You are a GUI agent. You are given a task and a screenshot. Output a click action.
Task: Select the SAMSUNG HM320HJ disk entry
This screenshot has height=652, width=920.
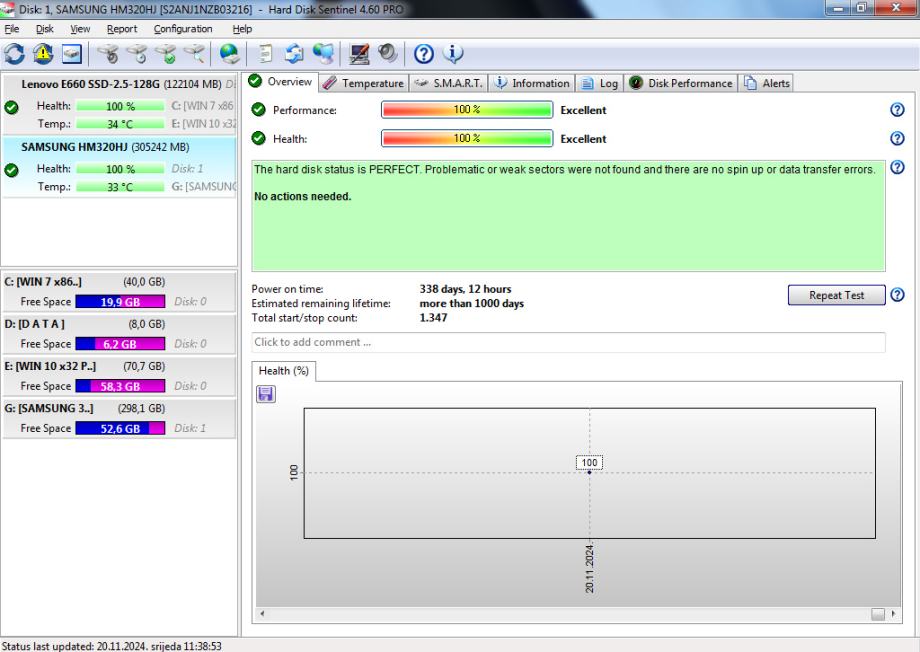(x=119, y=167)
